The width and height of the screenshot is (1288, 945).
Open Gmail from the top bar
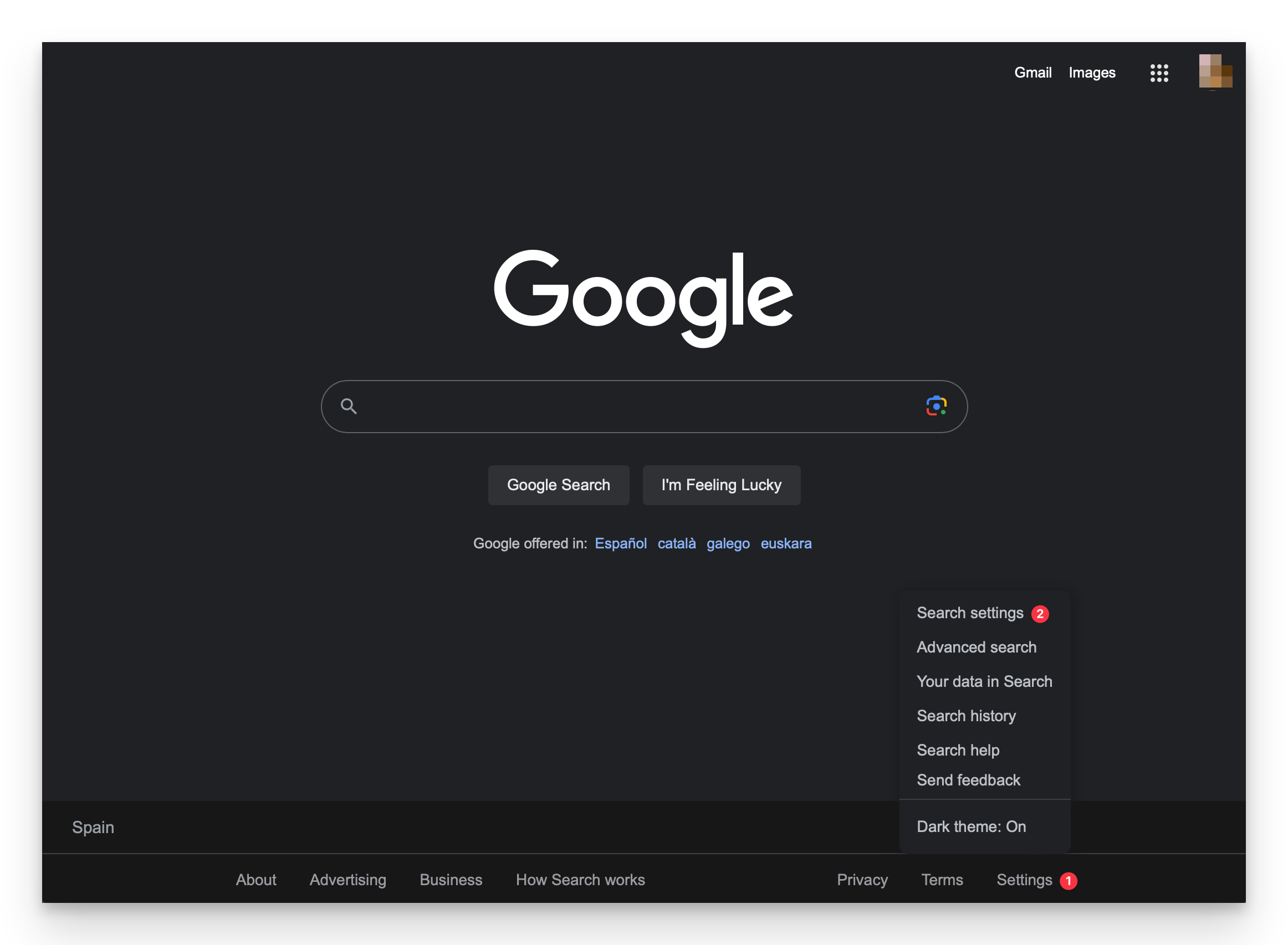pos(1033,73)
